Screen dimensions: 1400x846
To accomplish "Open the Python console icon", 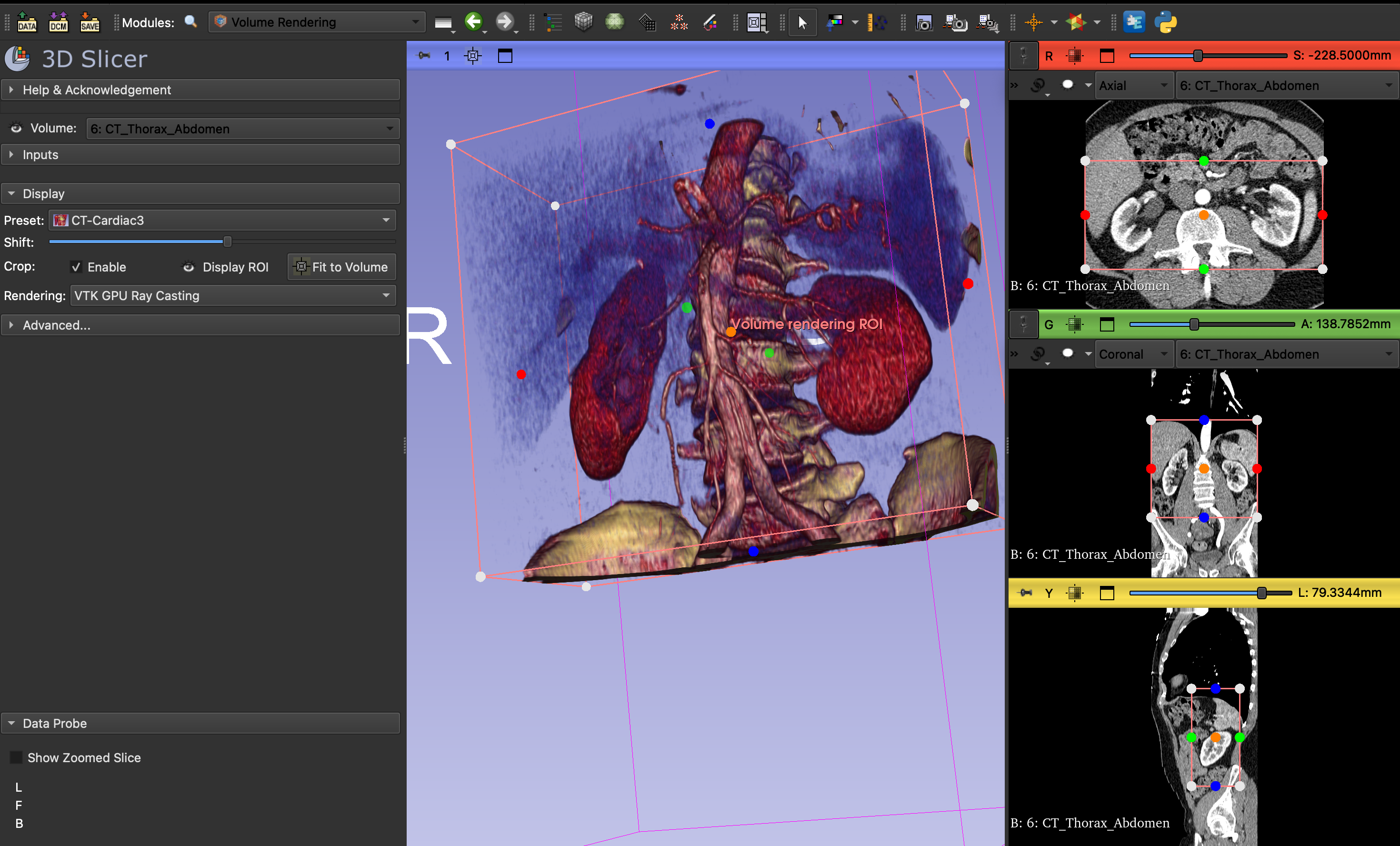I will 1165,22.
